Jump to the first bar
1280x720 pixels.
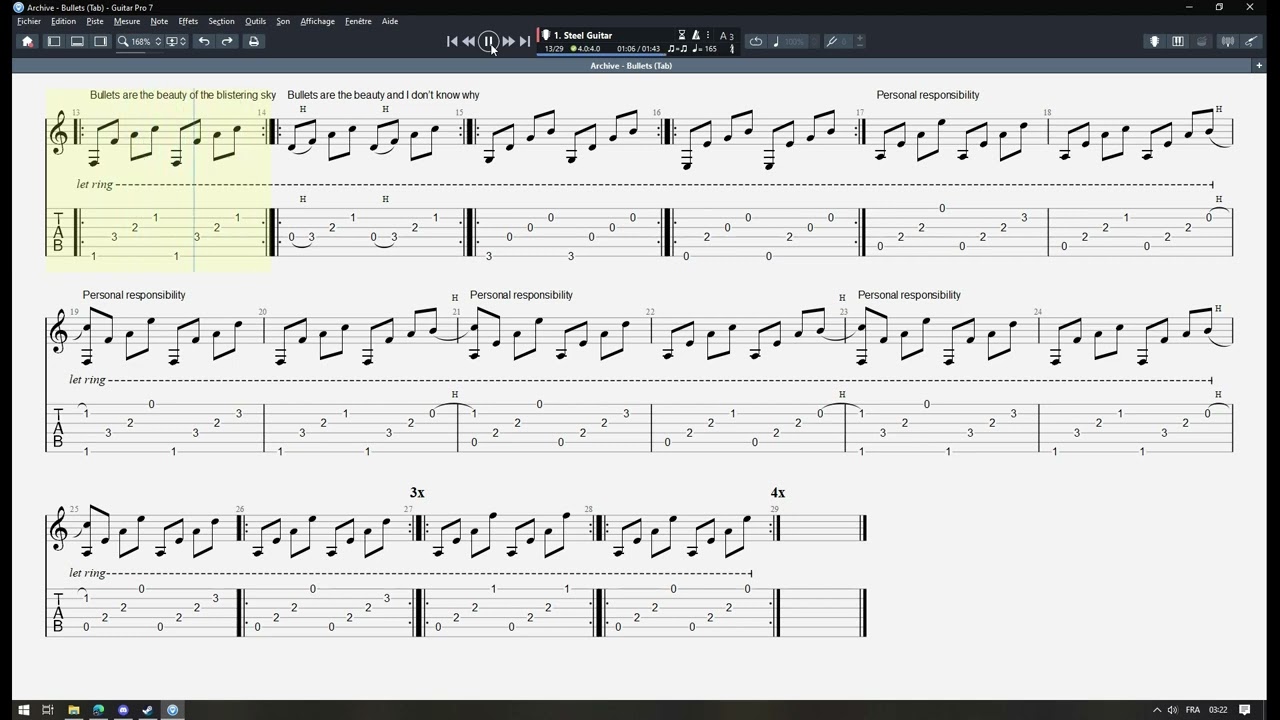pos(452,41)
